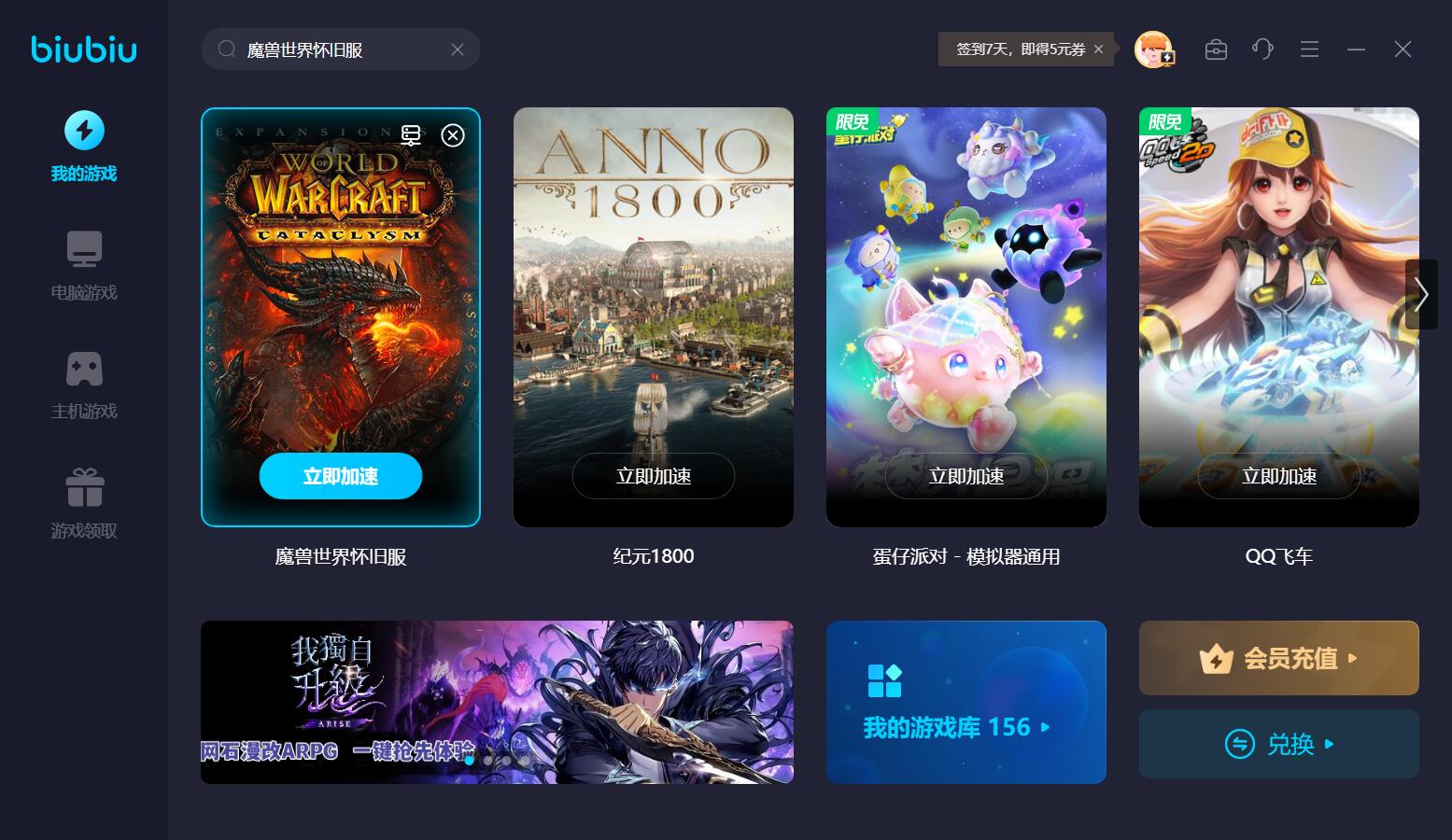Start acceleration for 魔兽世界怀旧服
1452x840 pixels.
click(x=341, y=476)
